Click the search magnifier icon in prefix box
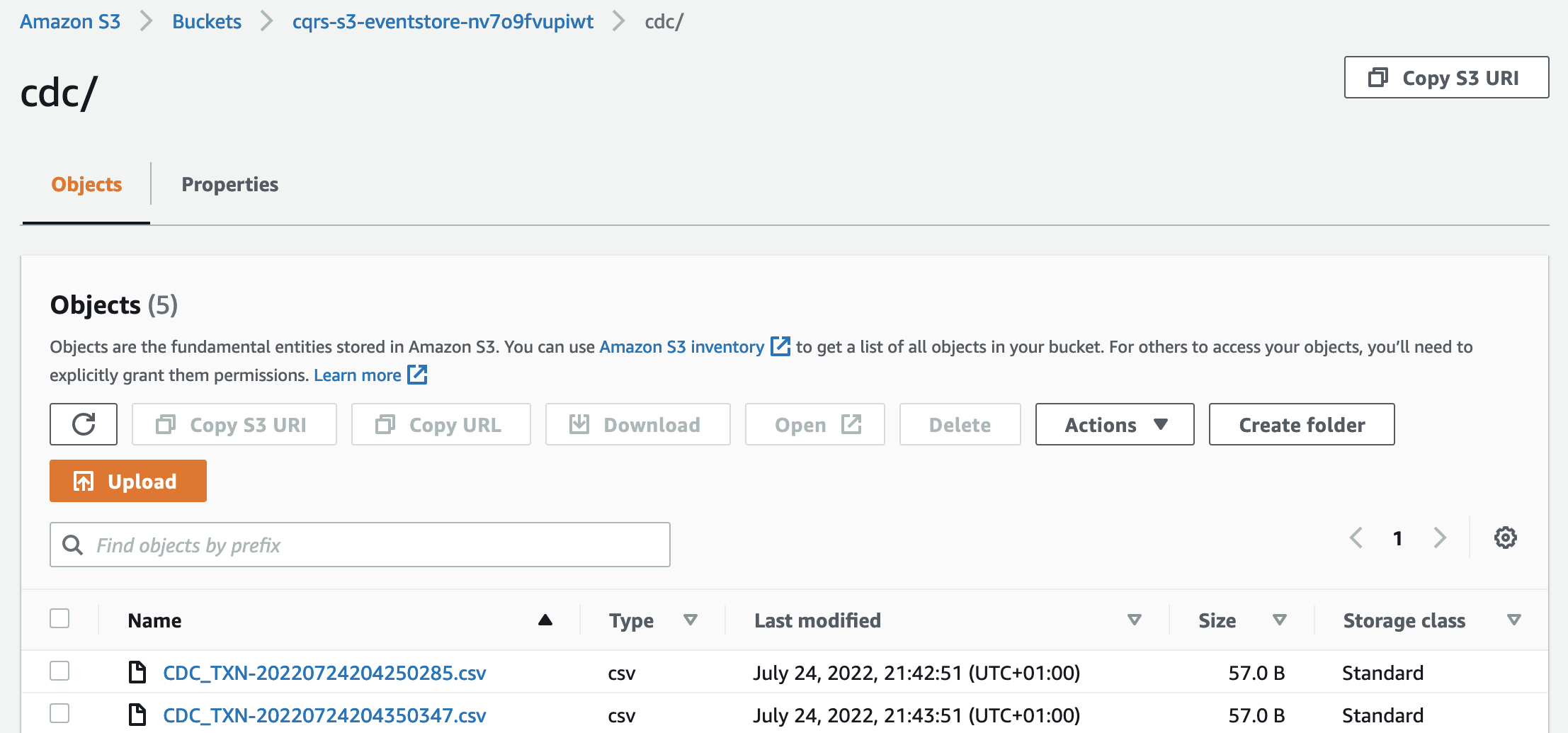Screen dimensions: 1568x733 (72, 545)
